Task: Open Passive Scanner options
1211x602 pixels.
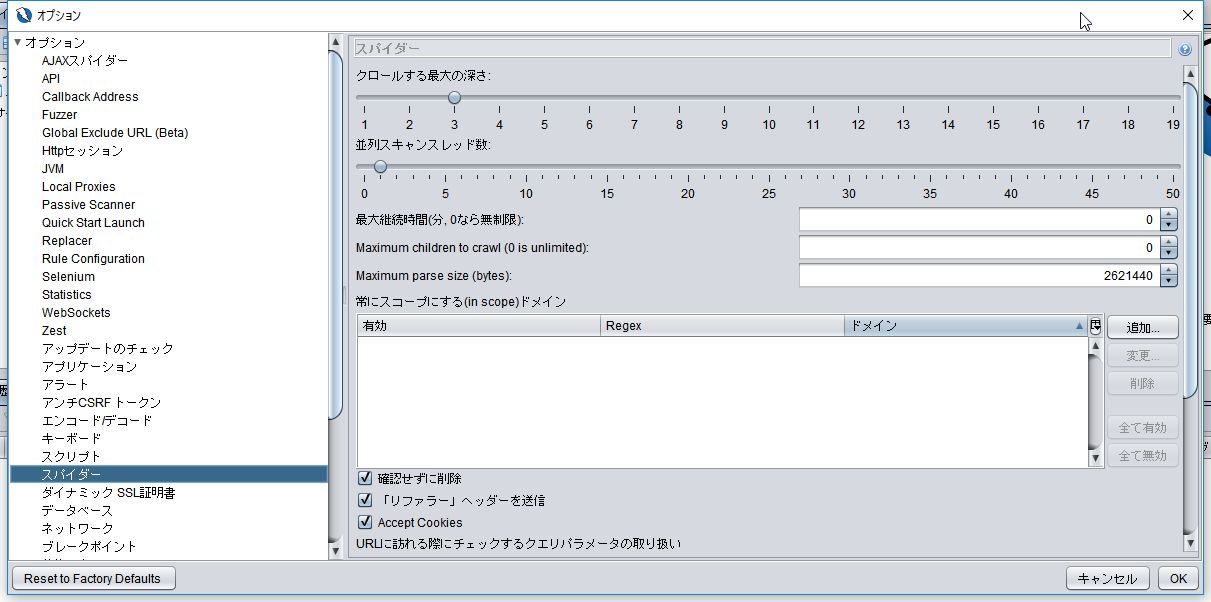Action: 88,205
